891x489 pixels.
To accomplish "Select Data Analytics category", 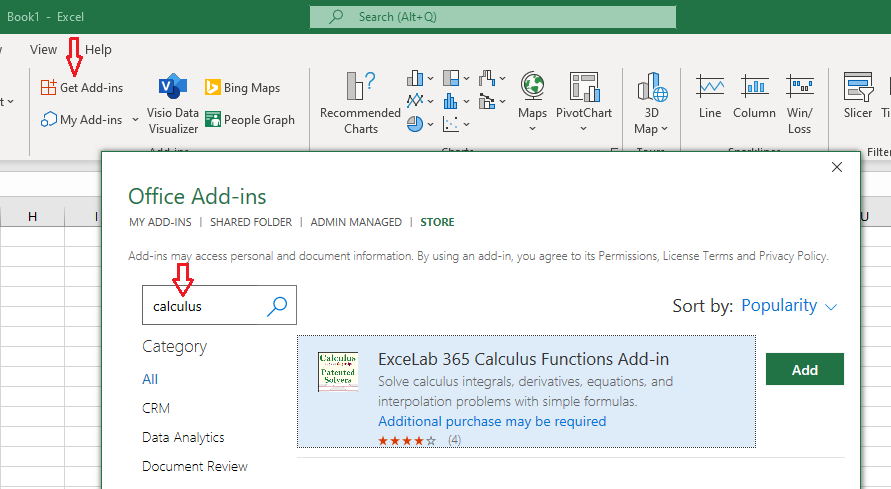I will tap(183, 437).
